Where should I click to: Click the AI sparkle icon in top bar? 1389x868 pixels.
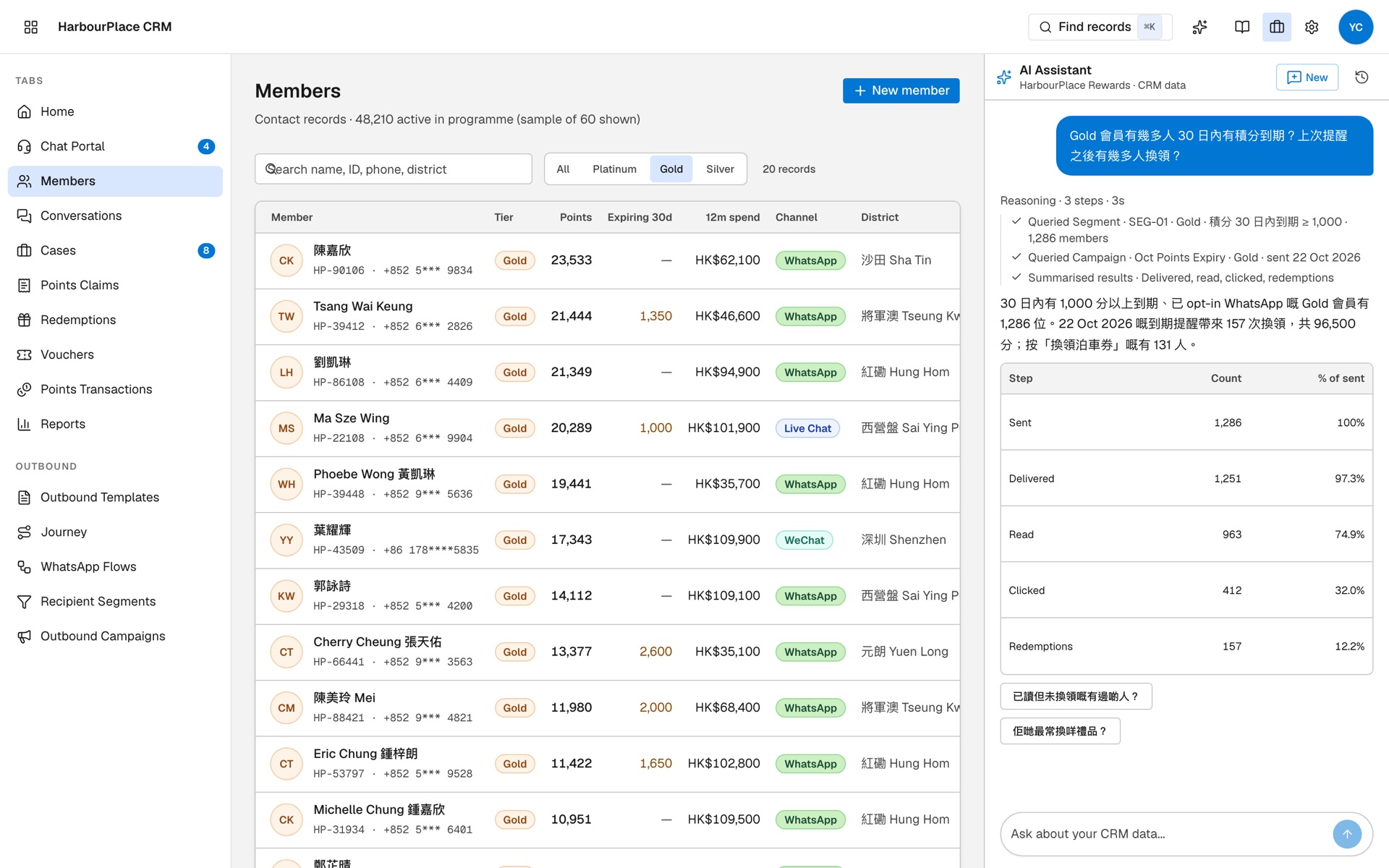point(1199,27)
